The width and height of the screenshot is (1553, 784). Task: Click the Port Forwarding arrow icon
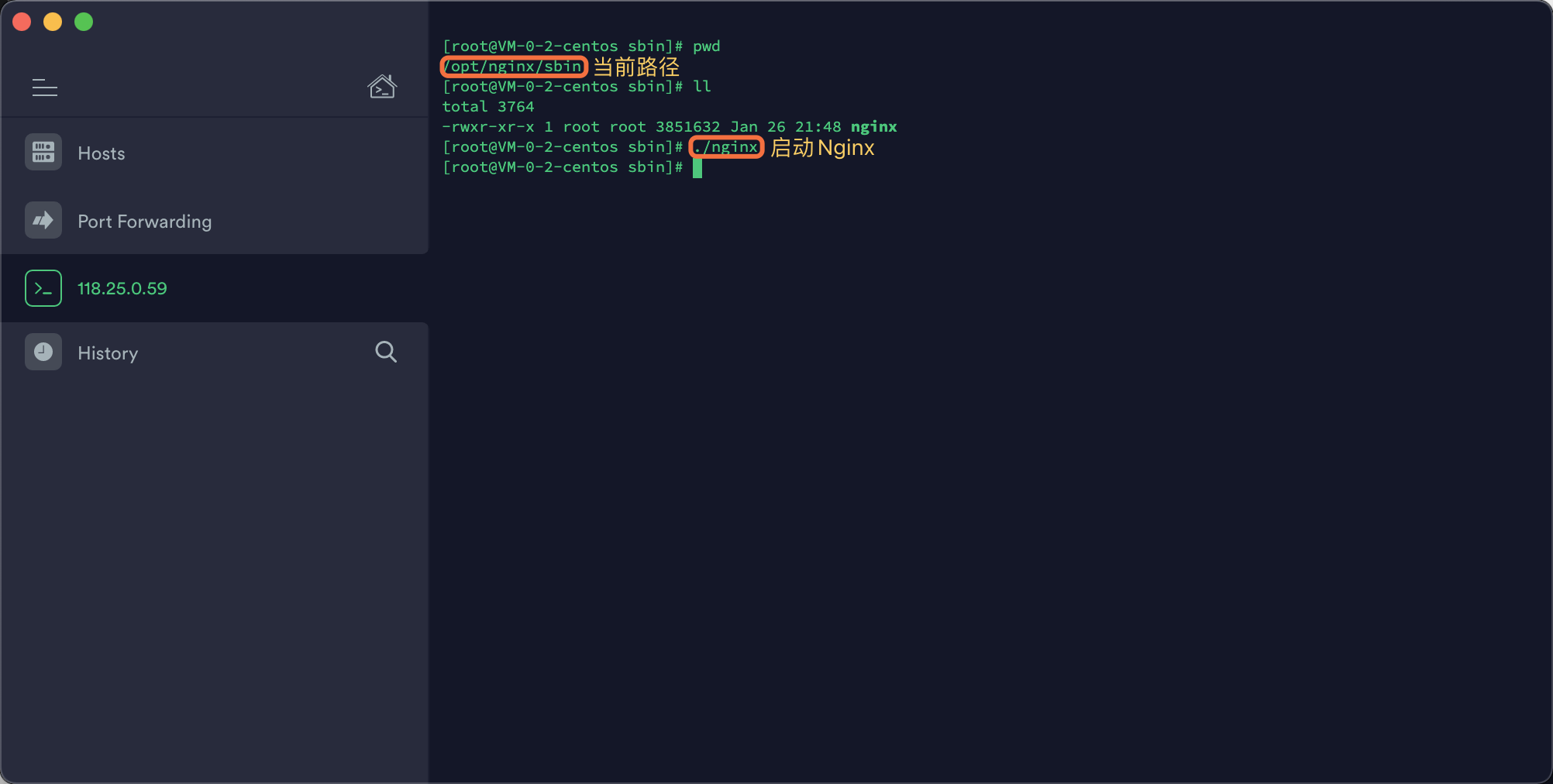point(43,220)
